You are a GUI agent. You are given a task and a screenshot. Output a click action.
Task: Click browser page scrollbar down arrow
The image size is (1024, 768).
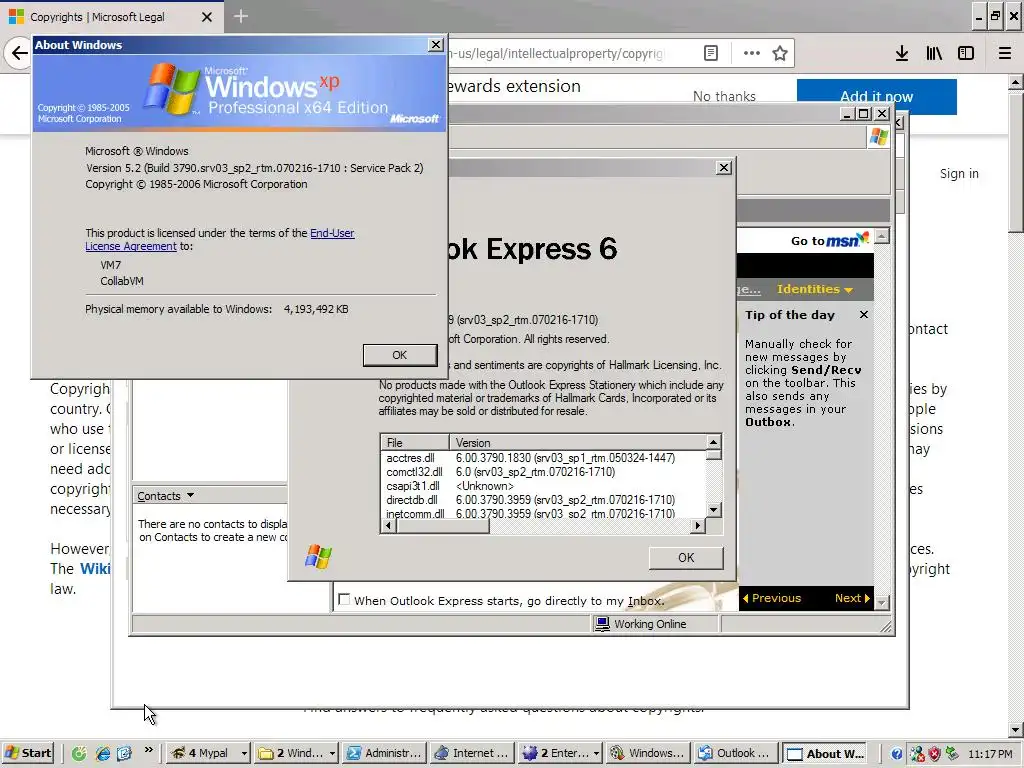click(x=1016, y=729)
